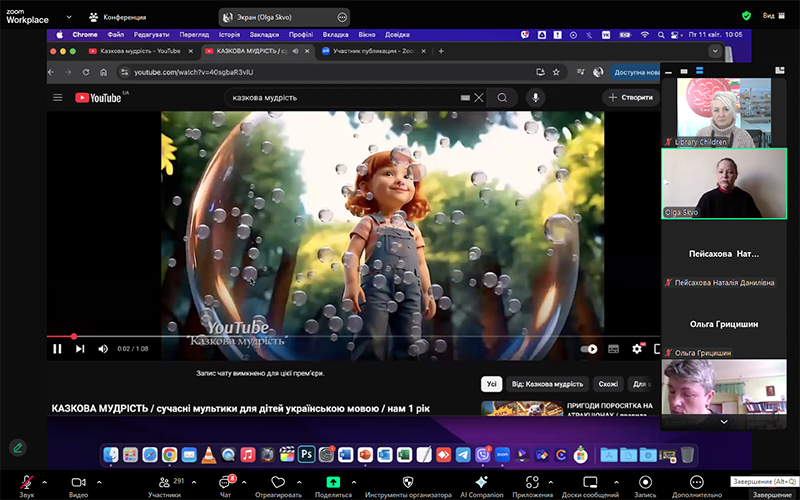This screenshot has width=800, height=500.
Task: Open Chrome Вкладка menu
Action: tap(336, 35)
